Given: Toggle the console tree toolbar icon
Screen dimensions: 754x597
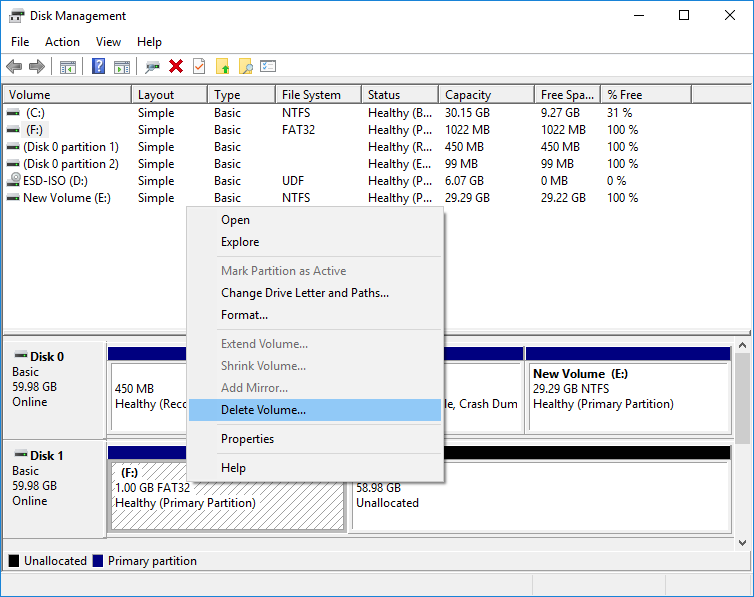Looking at the screenshot, I should (x=68, y=67).
